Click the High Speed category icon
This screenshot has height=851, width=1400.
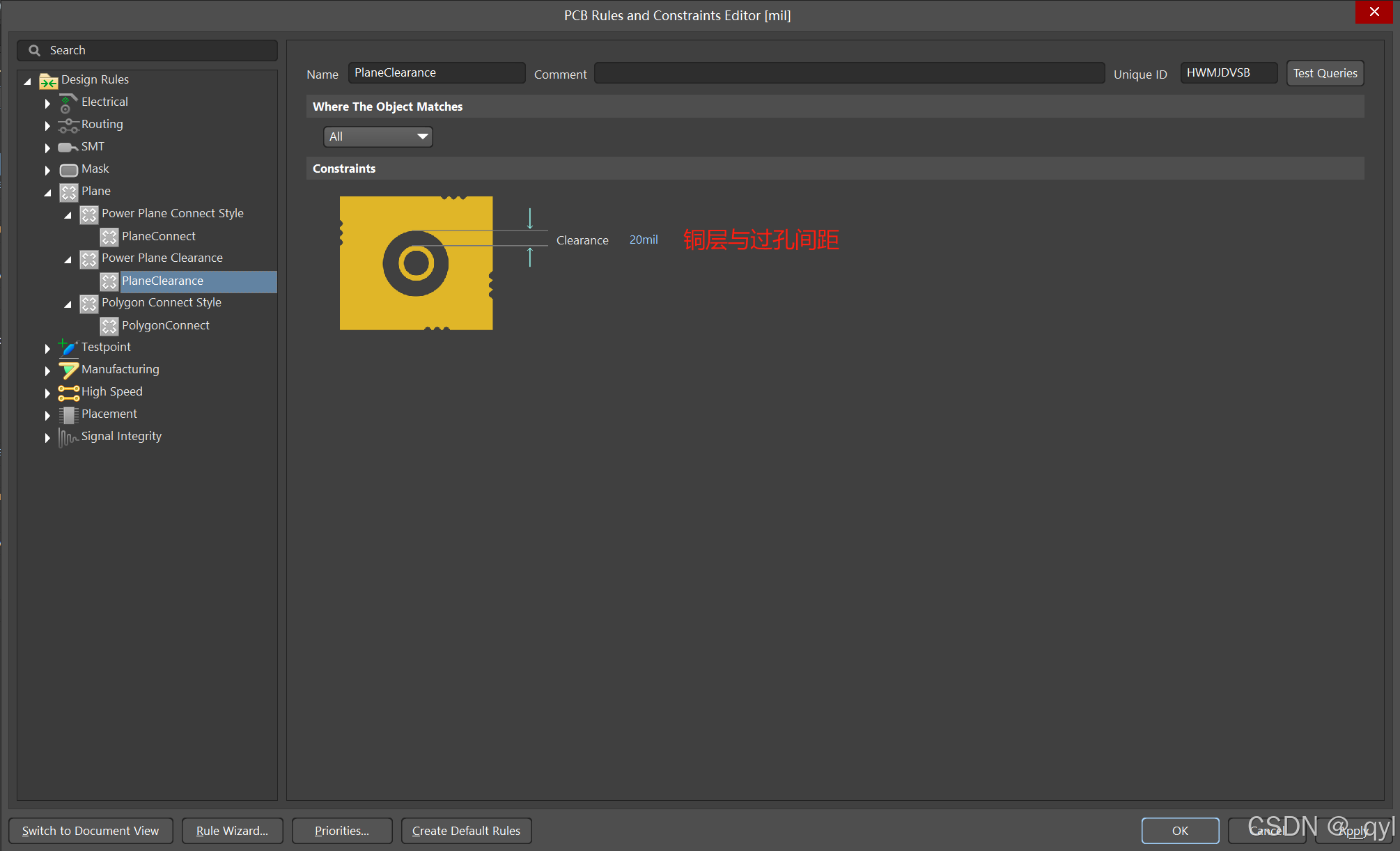coord(68,392)
